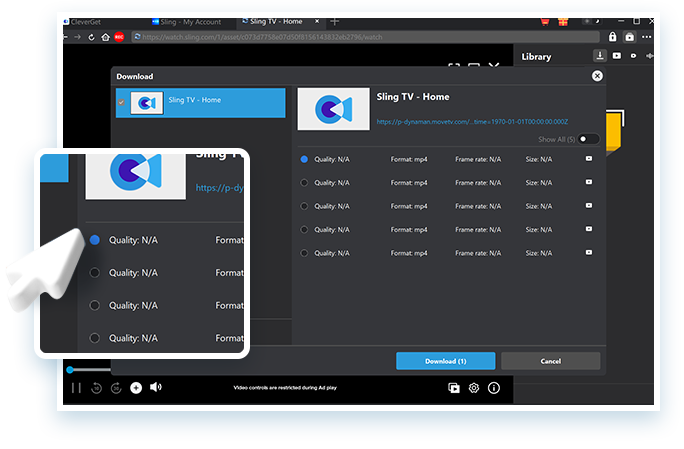Click the blue playback progress handle
The width and height of the screenshot is (684, 449).
click(x=70, y=370)
